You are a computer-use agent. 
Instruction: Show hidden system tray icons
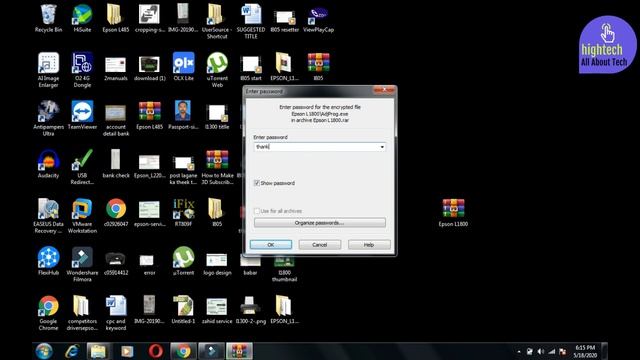(519, 351)
